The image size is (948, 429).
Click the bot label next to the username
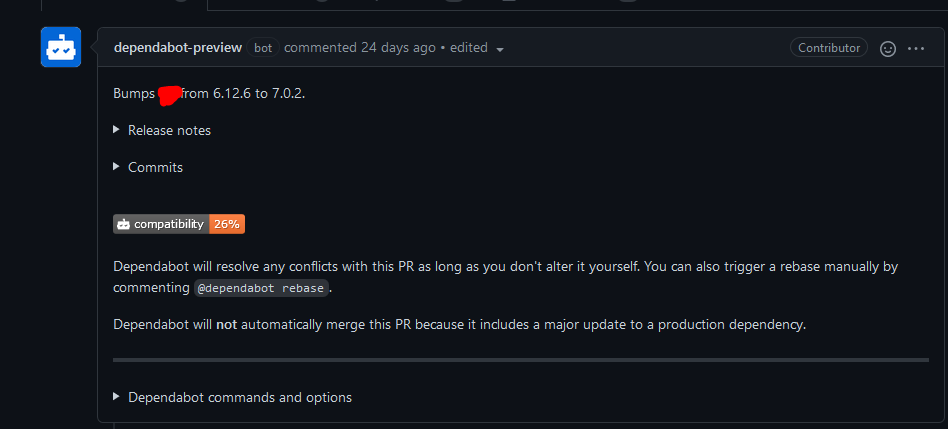pos(263,48)
